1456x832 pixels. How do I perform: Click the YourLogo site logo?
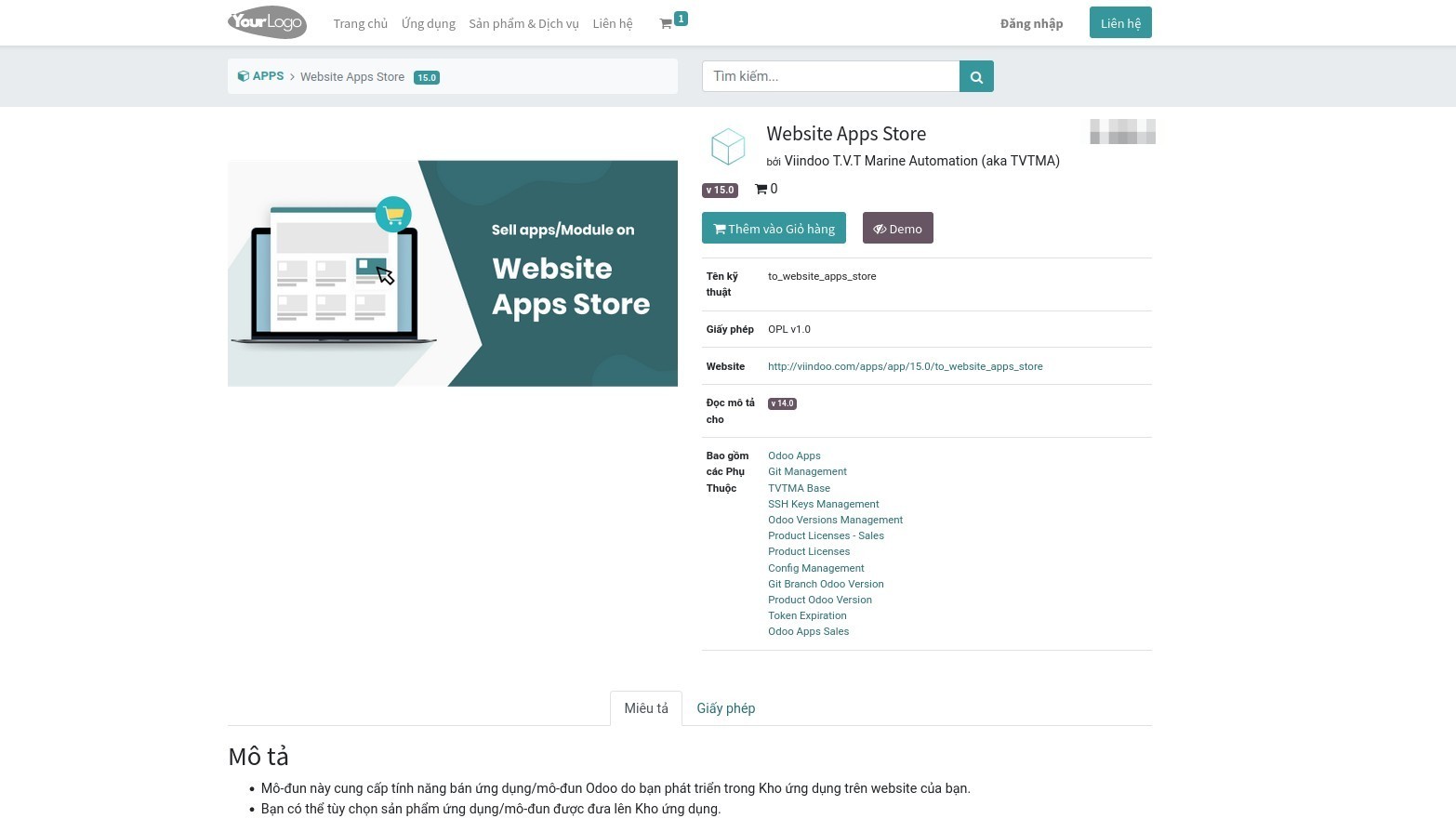pos(267,22)
